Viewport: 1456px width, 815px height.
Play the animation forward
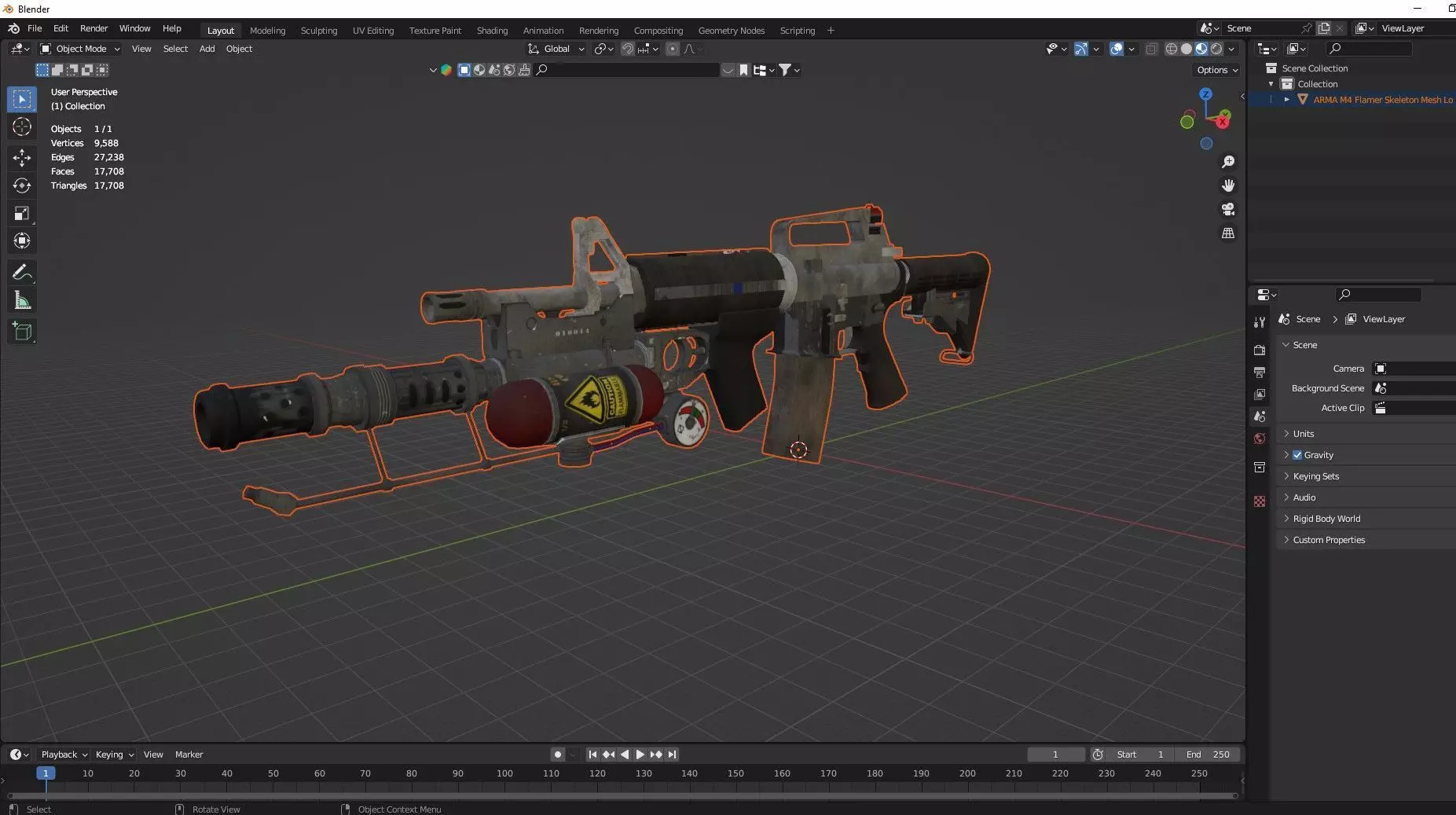[640, 754]
